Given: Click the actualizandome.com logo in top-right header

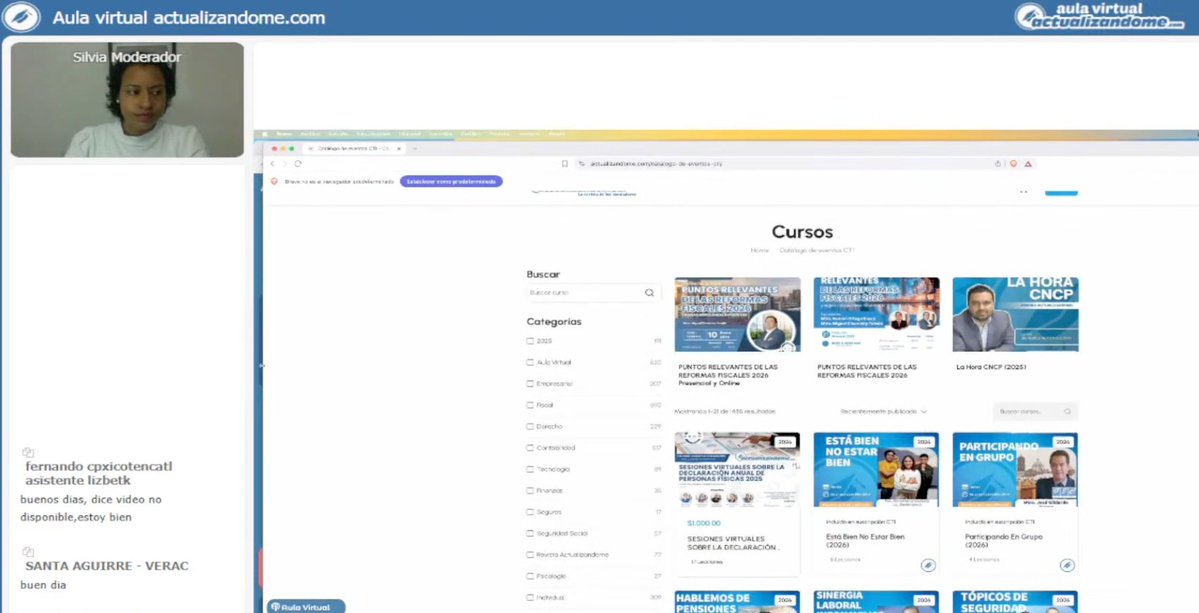Looking at the screenshot, I should (1099, 17).
